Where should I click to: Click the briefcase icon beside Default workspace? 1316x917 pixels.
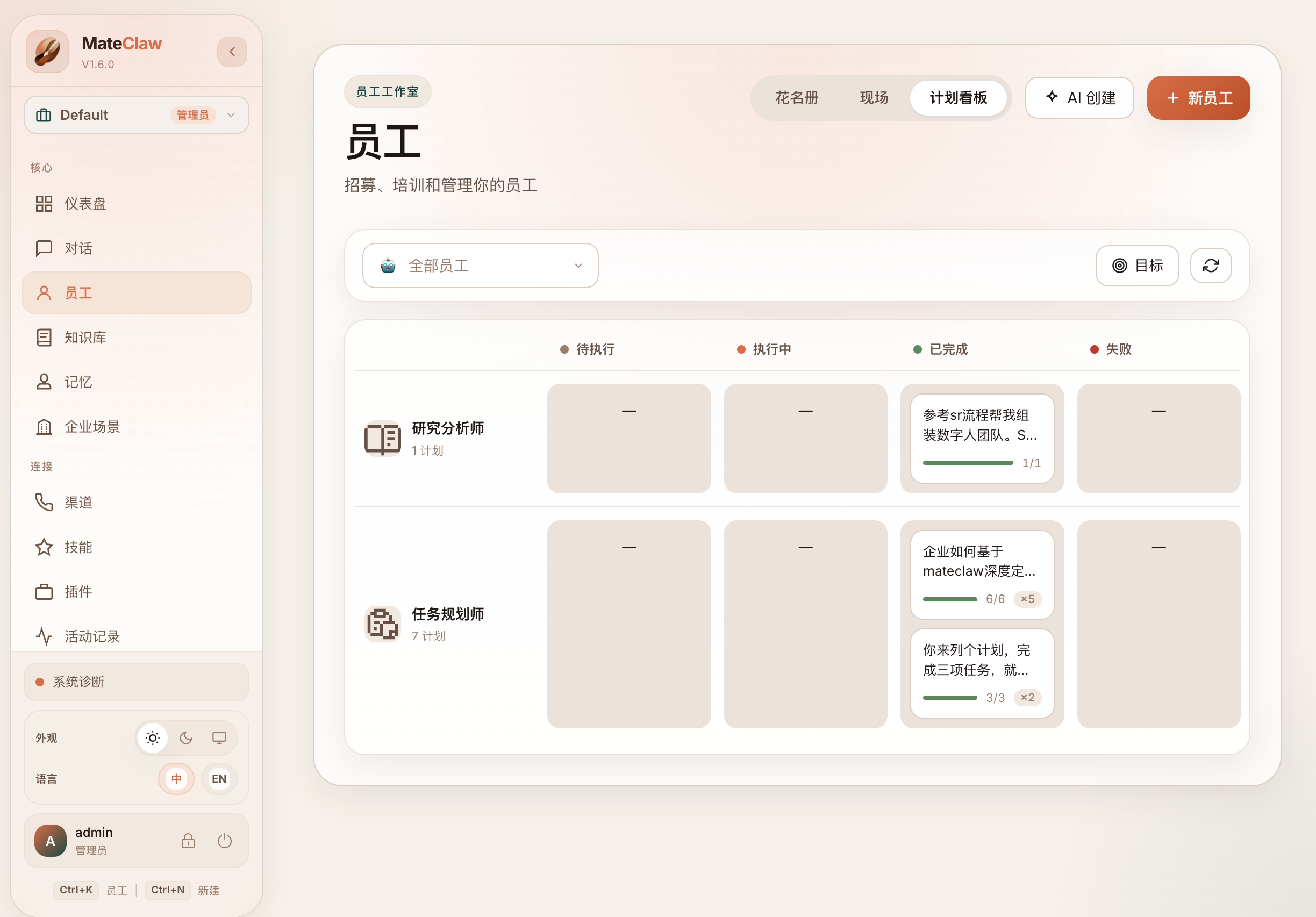click(x=44, y=115)
